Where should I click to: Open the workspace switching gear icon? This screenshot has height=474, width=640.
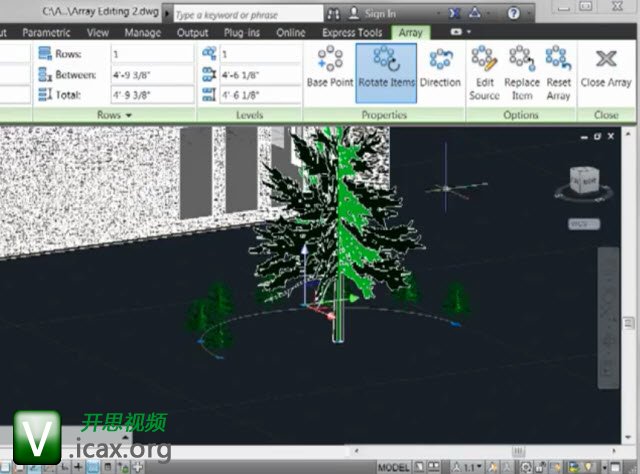pyautogui.click(x=526, y=467)
